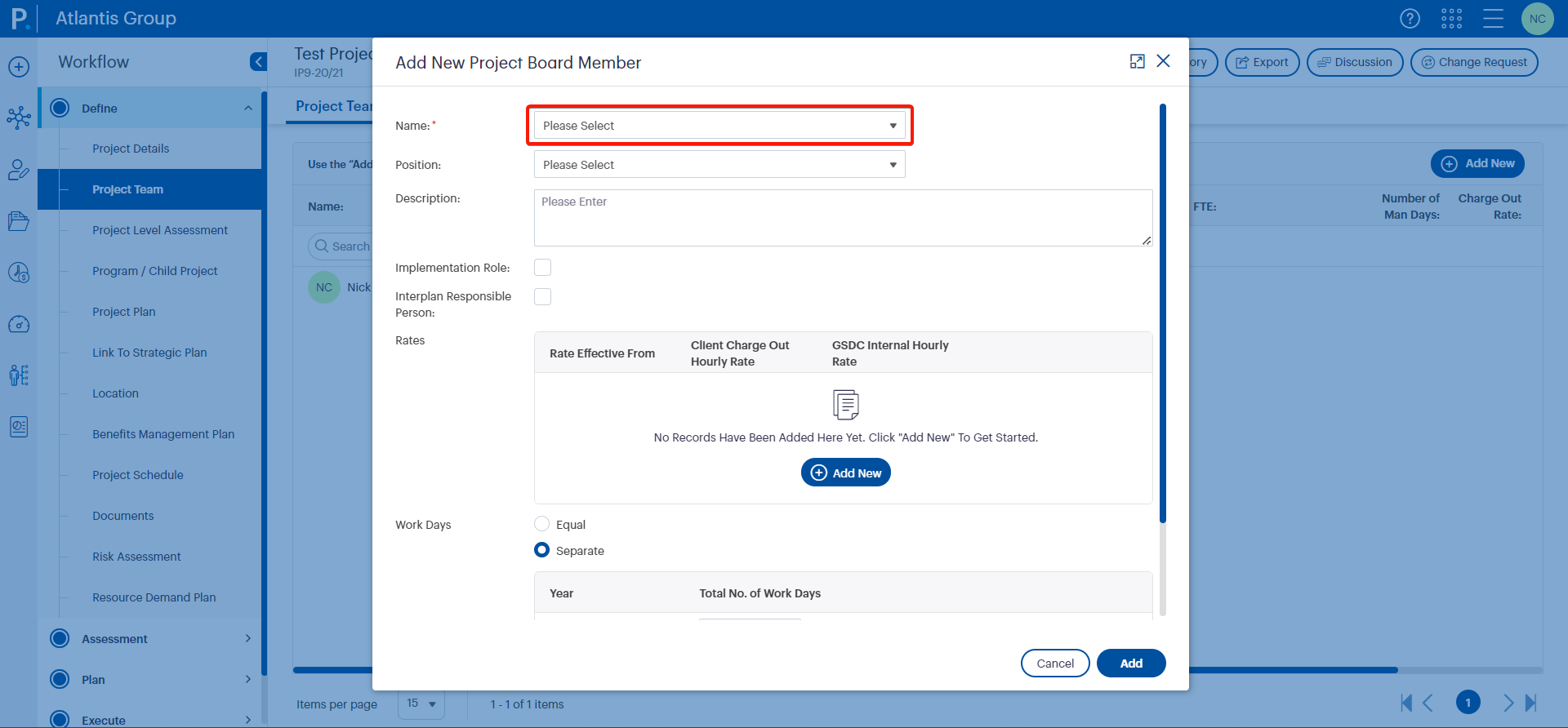Select the Separate work days radio button
This screenshot has height=728, width=1568.
tap(541, 550)
